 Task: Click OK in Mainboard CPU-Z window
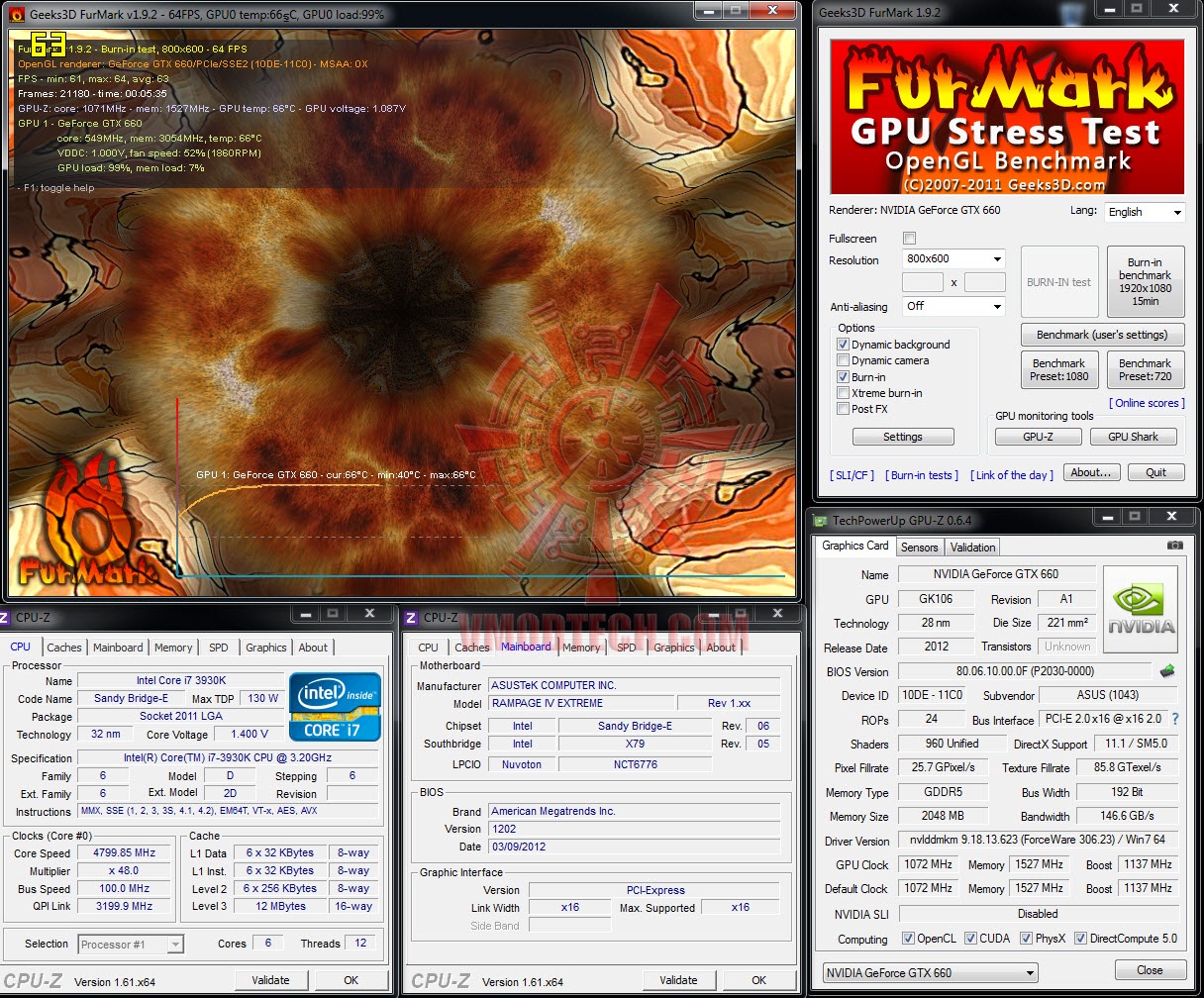(x=758, y=980)
